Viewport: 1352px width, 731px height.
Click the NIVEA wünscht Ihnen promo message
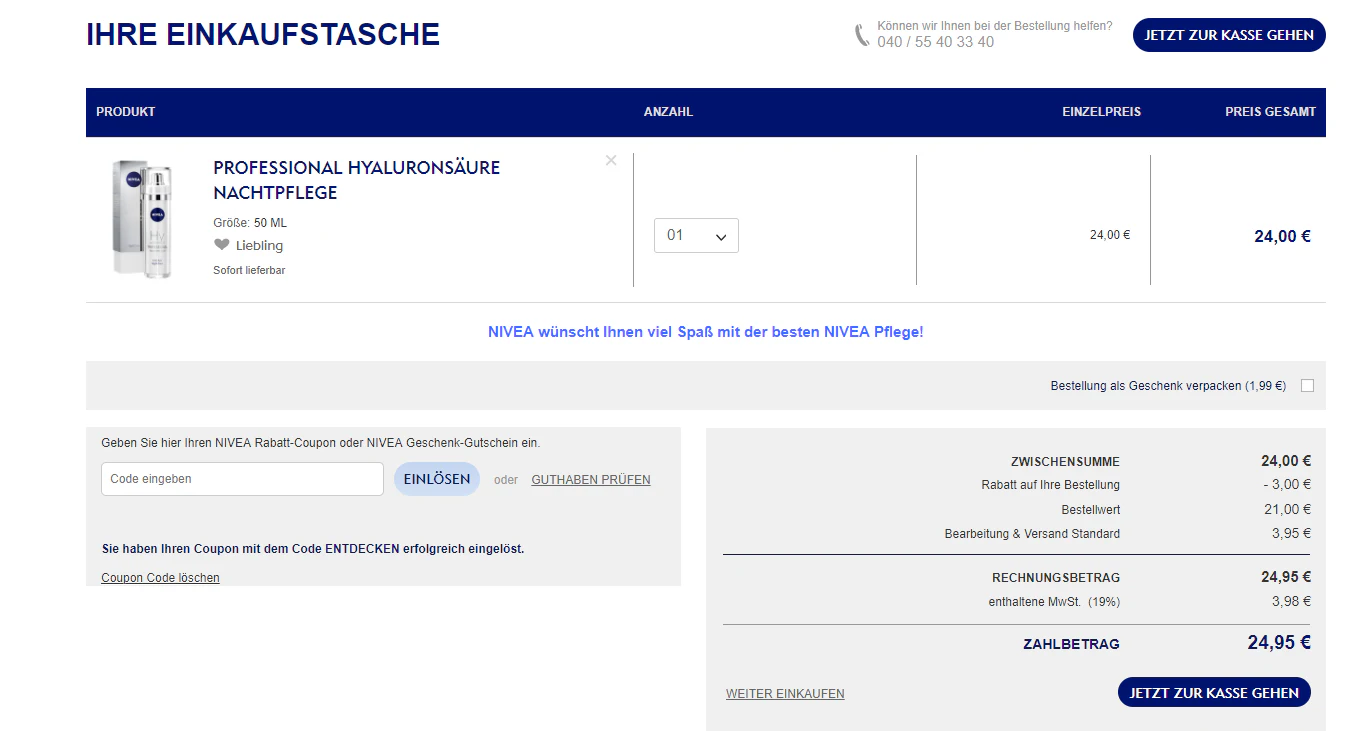tap(706, 332)
